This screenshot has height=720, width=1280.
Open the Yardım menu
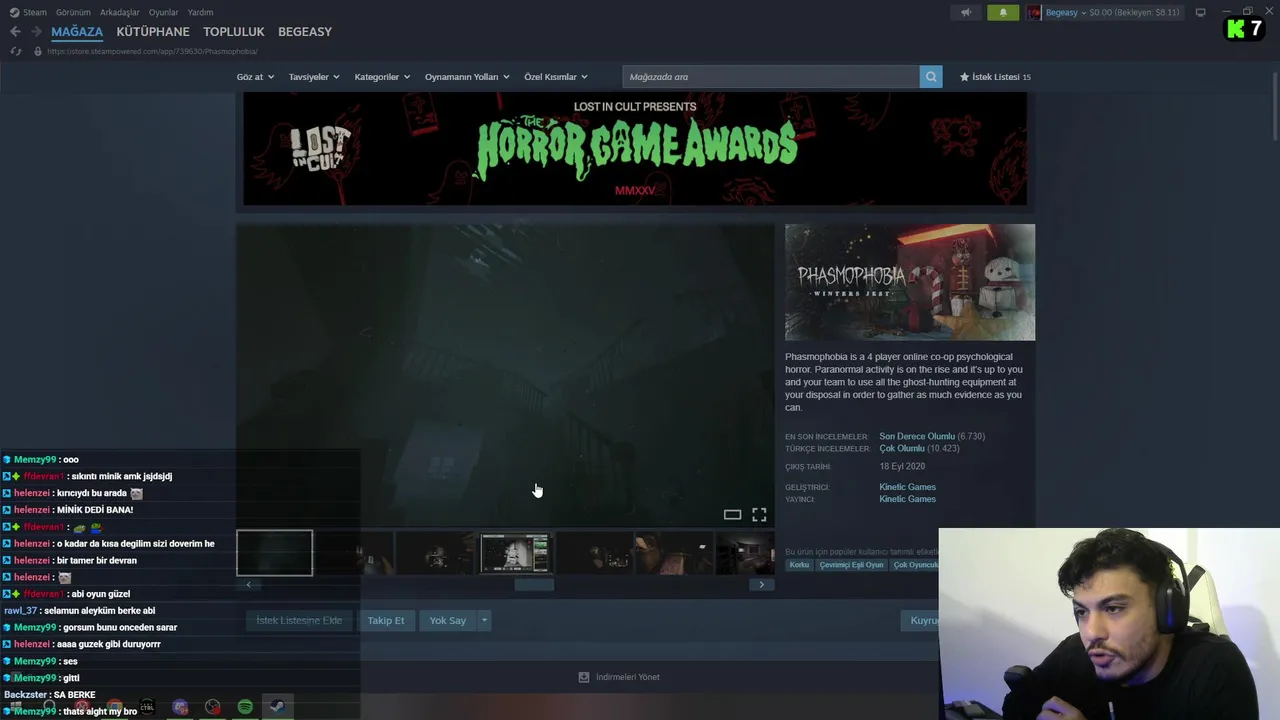[x=200, y=12]
